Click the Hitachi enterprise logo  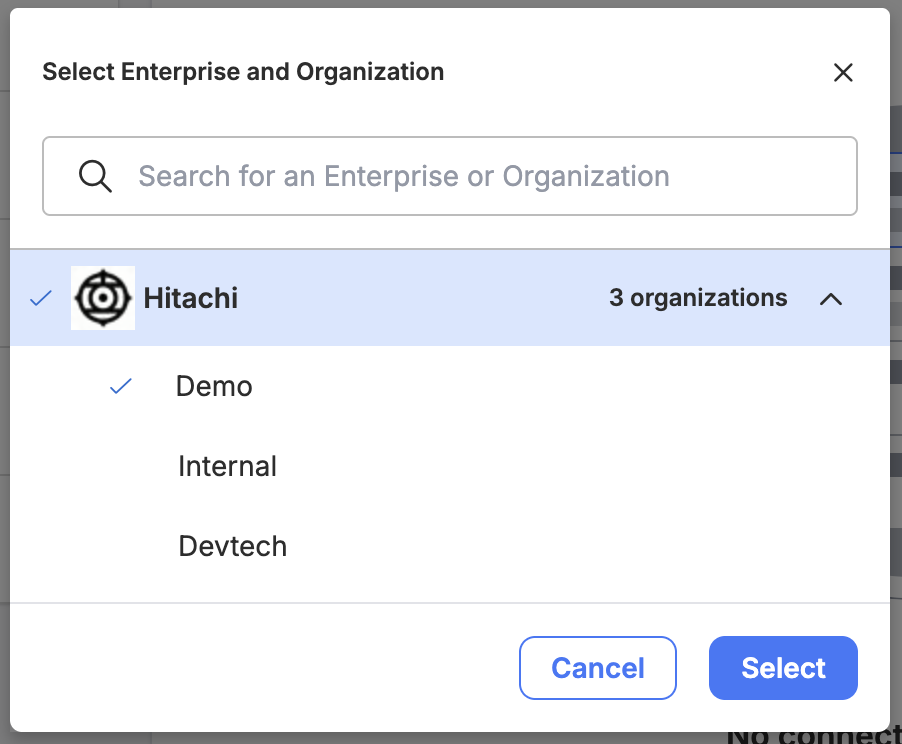point(103,298)
